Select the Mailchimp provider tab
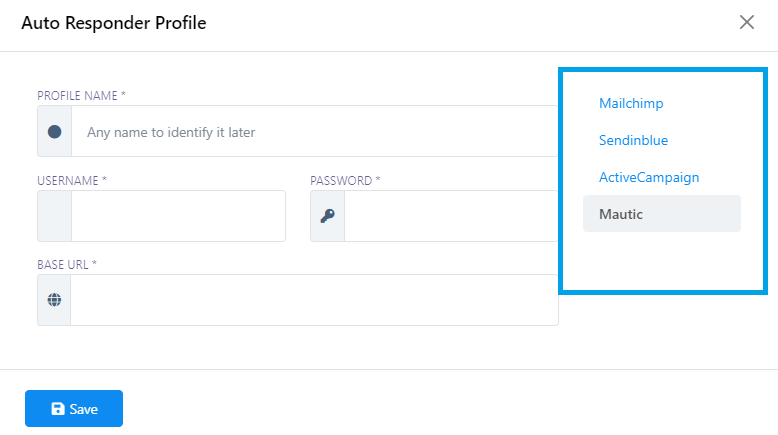778x435 pixels. tap(631, 103)
